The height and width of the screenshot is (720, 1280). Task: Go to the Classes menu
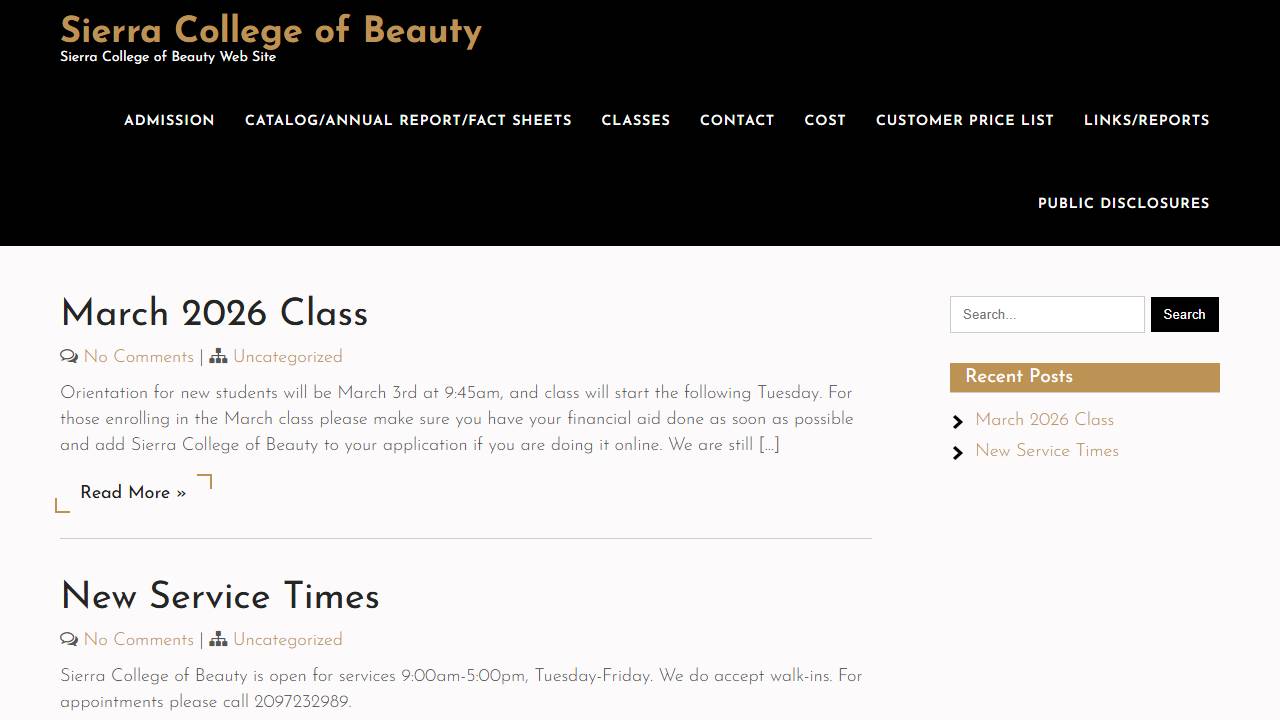[636, 121]
